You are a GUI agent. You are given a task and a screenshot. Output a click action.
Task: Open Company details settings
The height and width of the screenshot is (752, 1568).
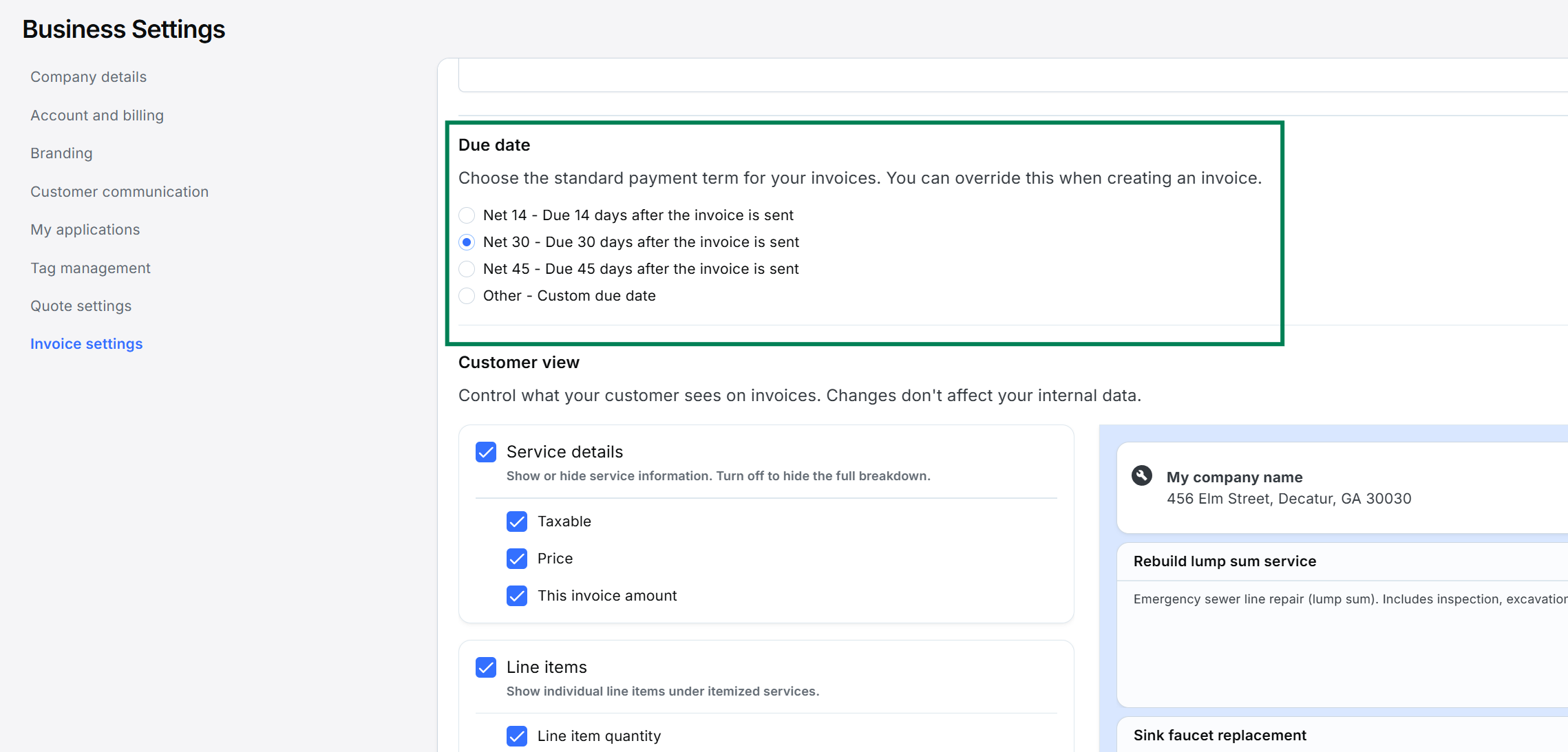click(88, 77)
